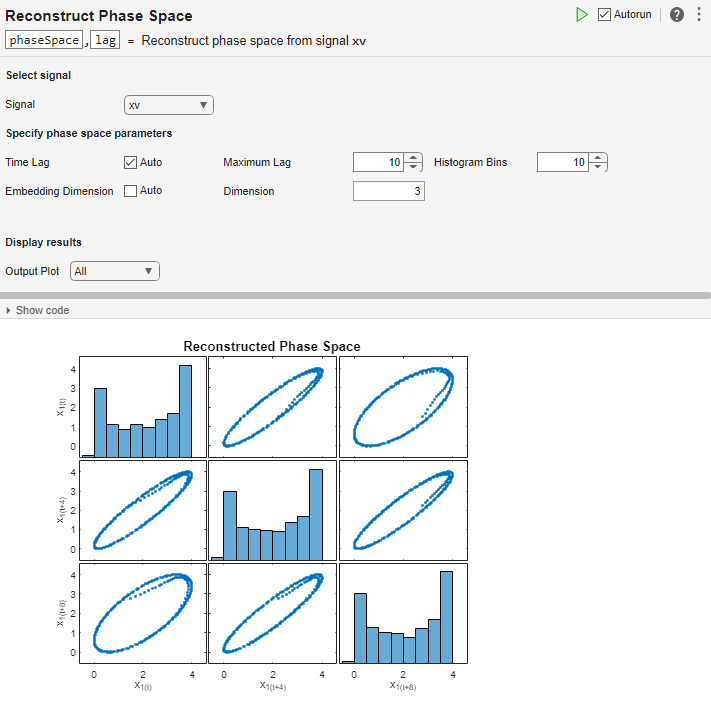
Task: Decrease Maximum Lag with down arrow
Action: coord(413,167)
